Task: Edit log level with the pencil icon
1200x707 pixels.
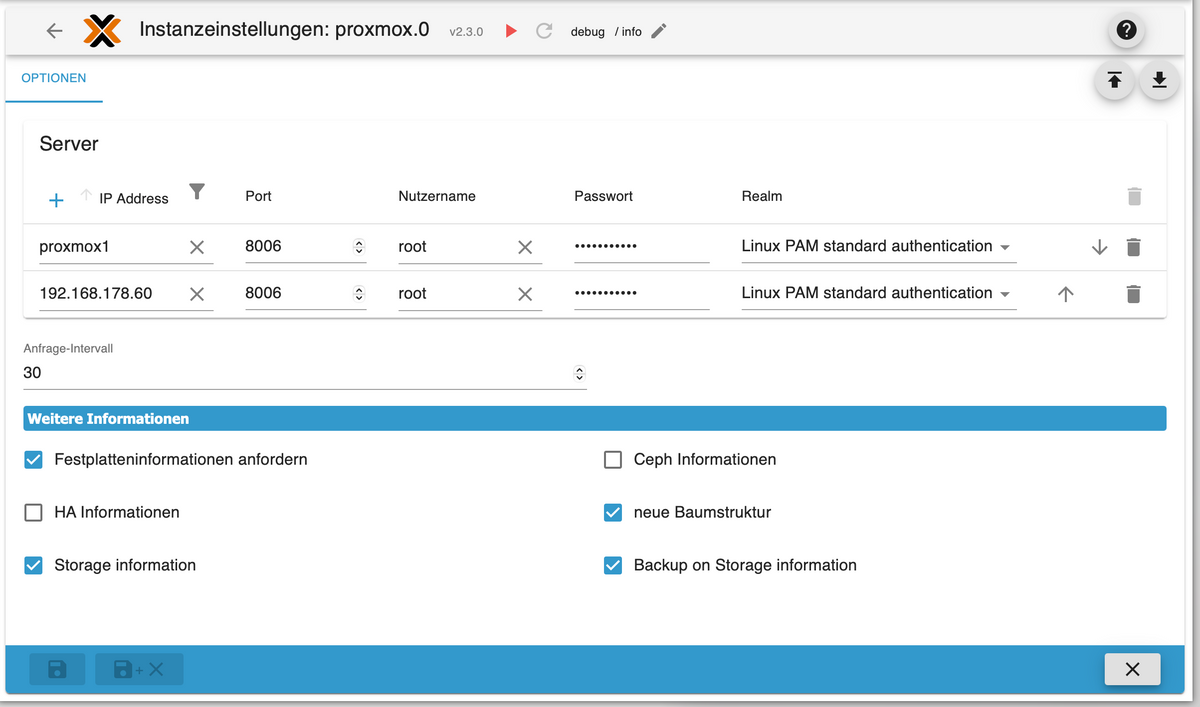Action: point(658,31)
